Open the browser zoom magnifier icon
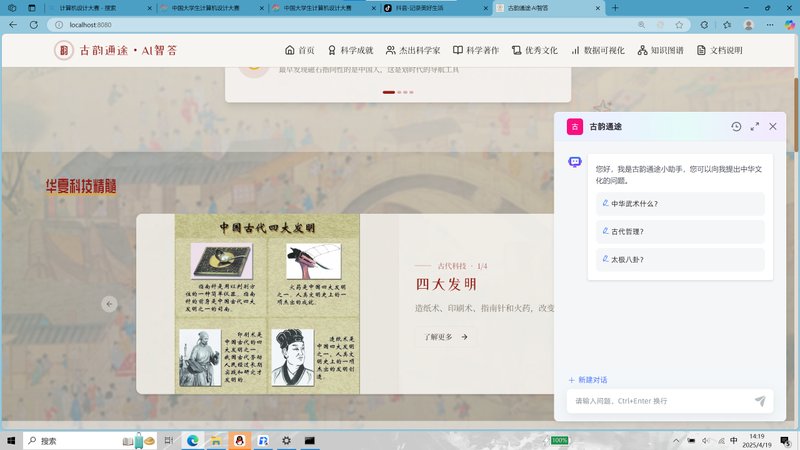 point(641,24)
